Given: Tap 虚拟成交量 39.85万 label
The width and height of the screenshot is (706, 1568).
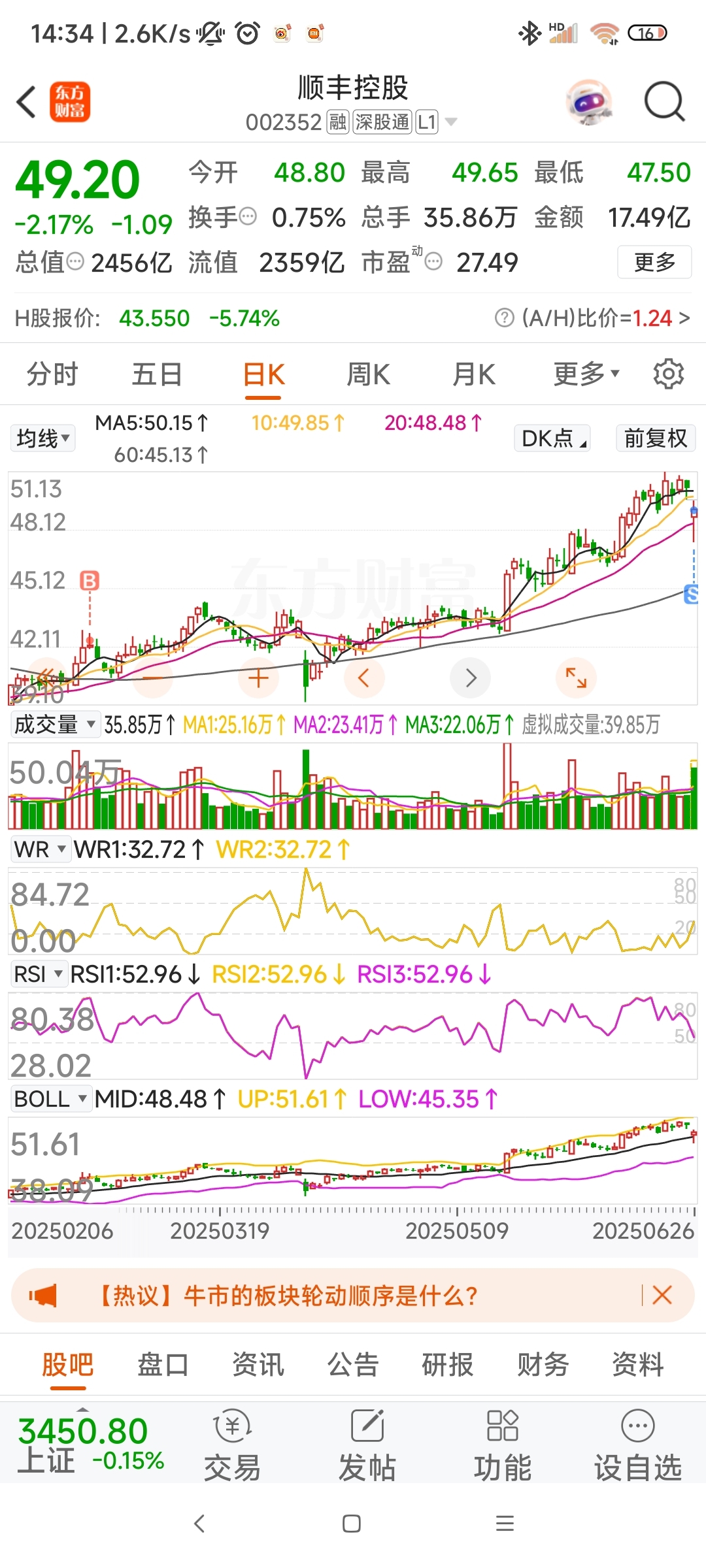Looking at the screenshot, I should (591, 725).
